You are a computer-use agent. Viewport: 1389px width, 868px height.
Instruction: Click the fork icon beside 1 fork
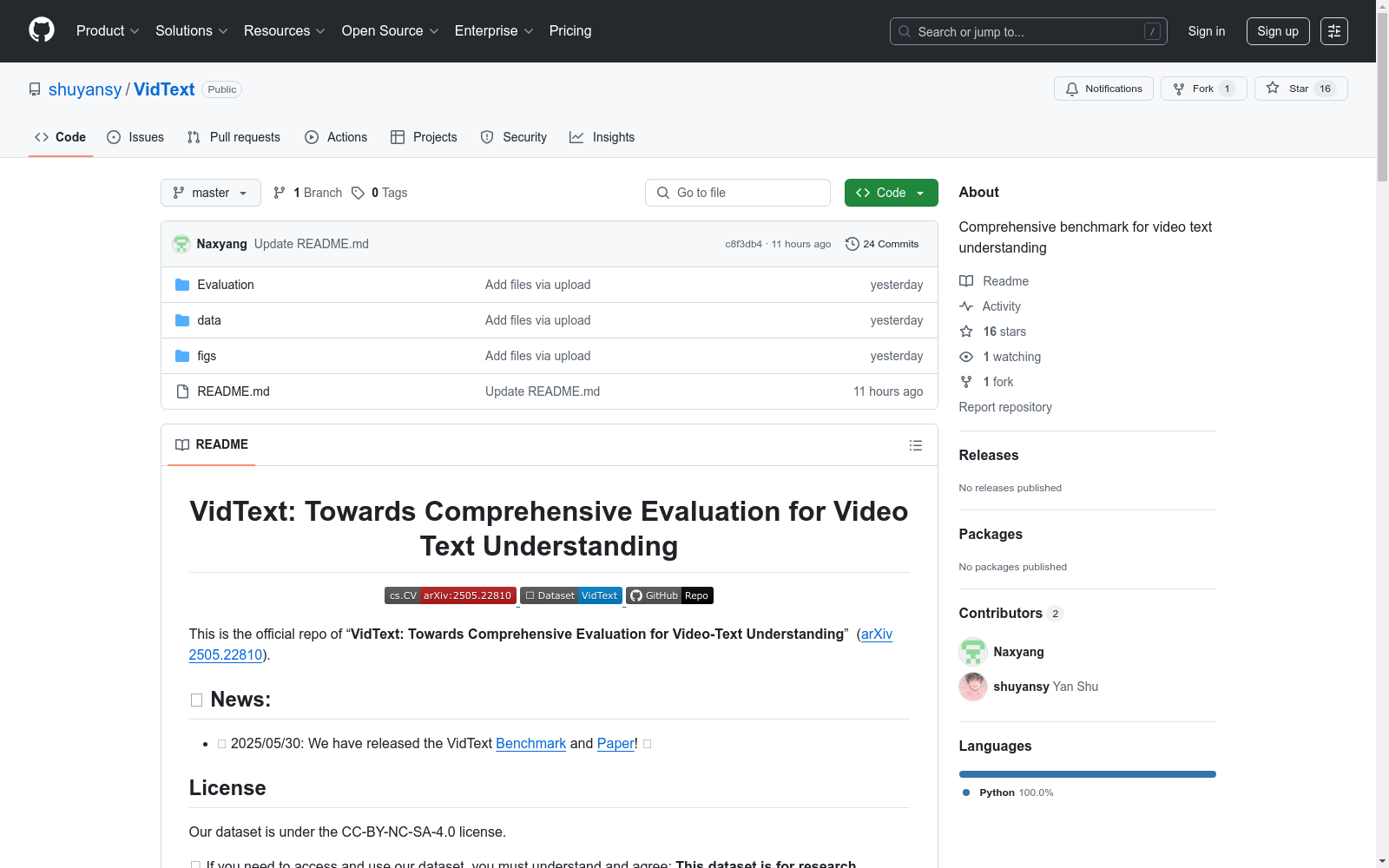tap(966, 382)
